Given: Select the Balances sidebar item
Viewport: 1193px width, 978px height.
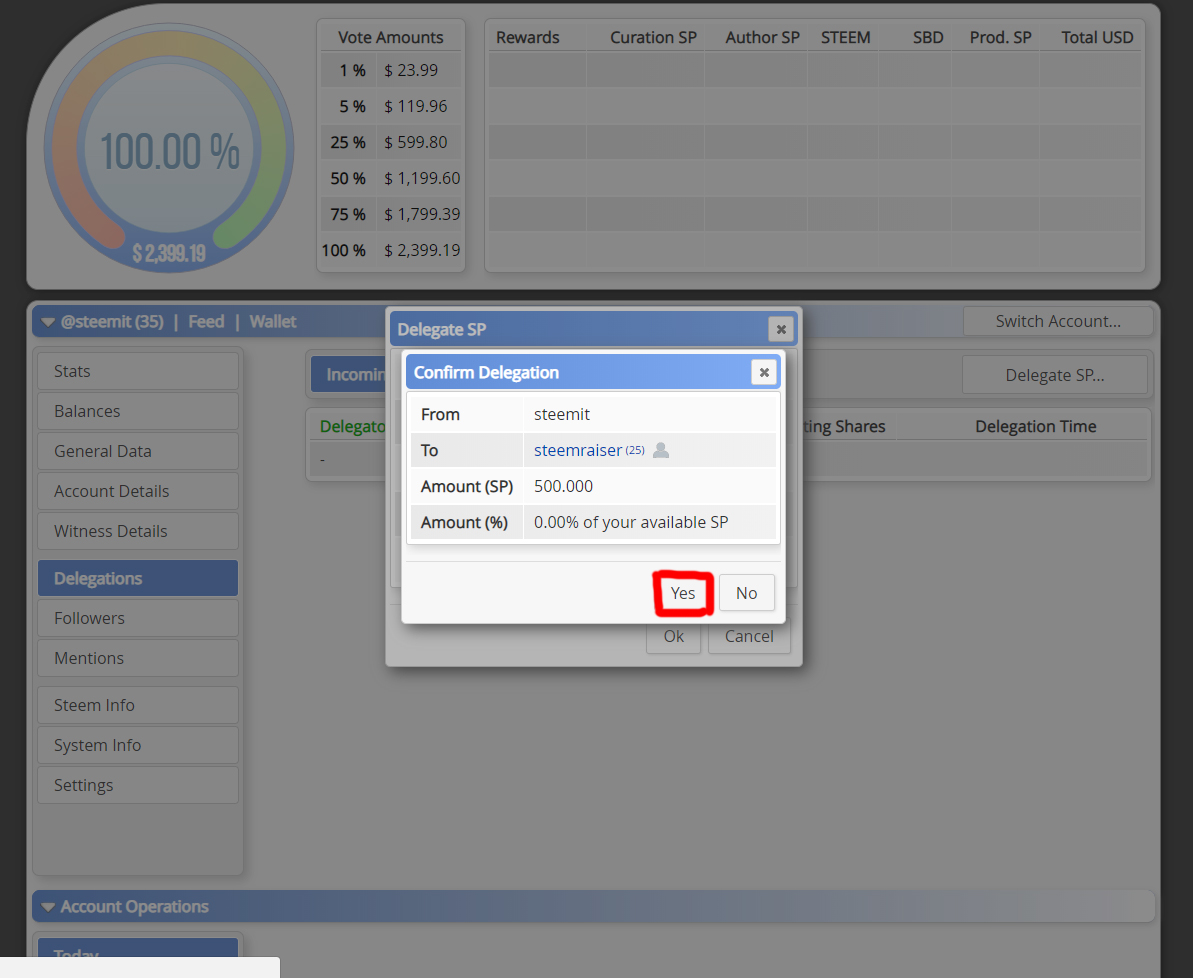Looking at the screenshot, I should point(138,411).
